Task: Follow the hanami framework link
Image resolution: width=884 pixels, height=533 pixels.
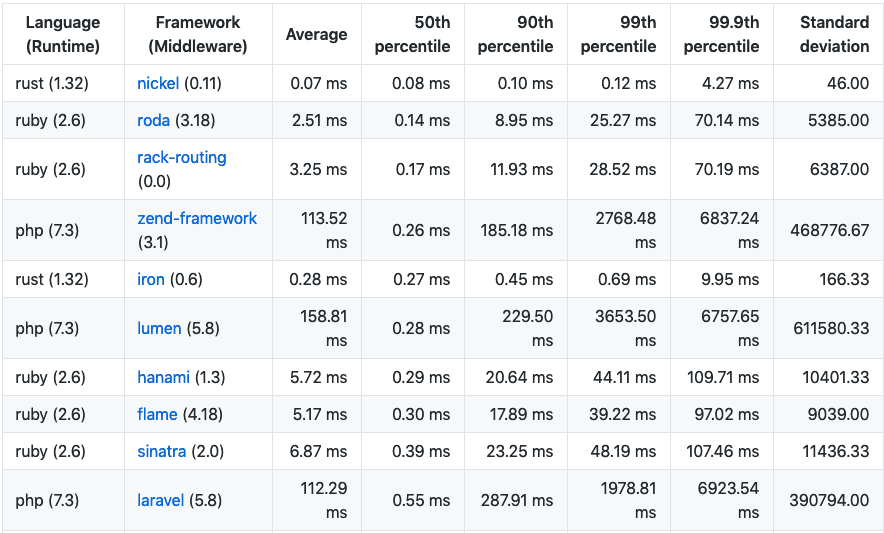Action: pyautogui.click(x=163, y=377)
